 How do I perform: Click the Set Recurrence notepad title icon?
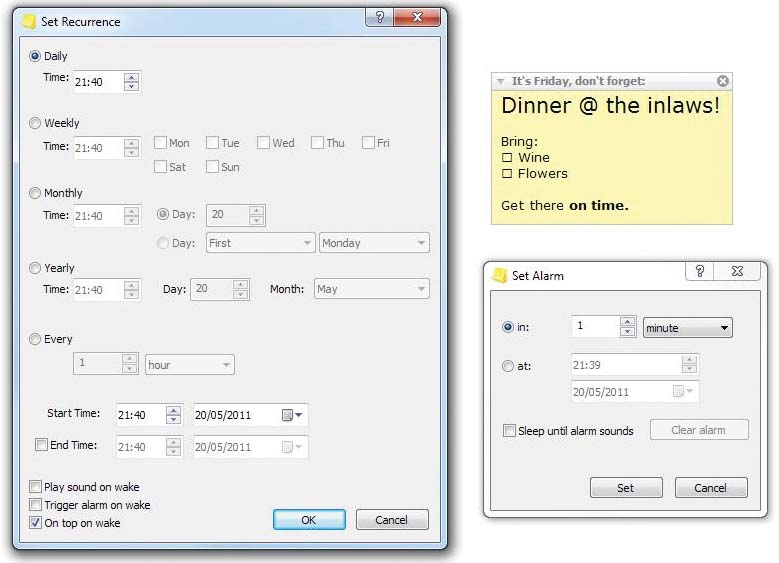click(x=29, y=21)
